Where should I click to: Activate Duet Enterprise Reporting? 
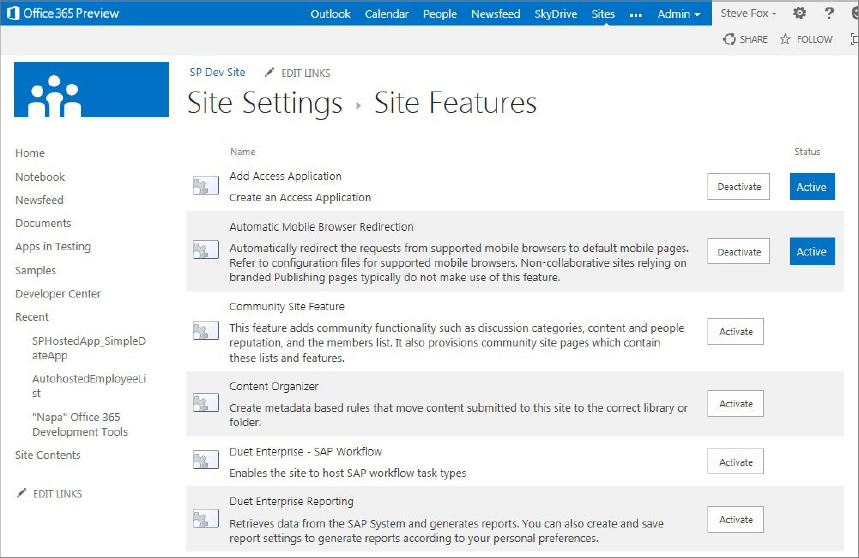pos(735,519)
